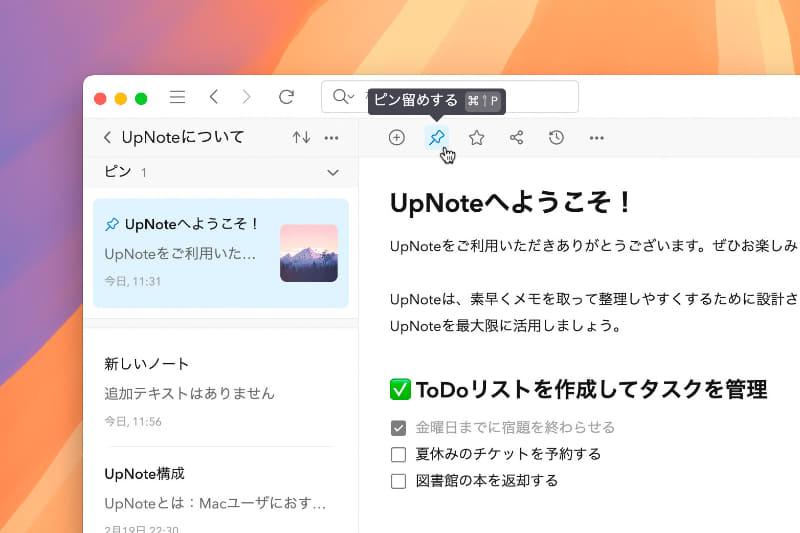The width and height of the screenshot is (800, 533).
Task: Click the mountain thumbnail in the pinned note
Action: coord(309,253)
